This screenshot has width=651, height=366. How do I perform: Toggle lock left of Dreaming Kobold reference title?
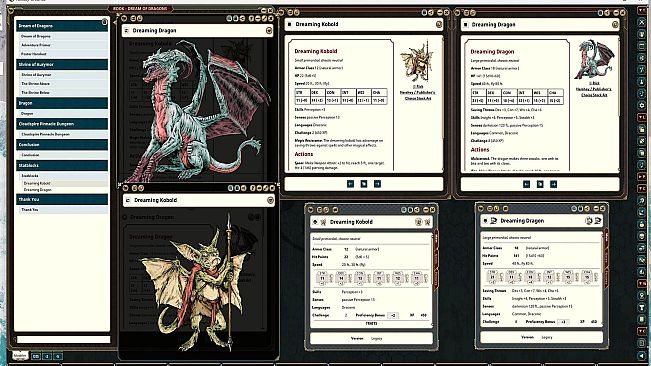(x=290, y=24)
